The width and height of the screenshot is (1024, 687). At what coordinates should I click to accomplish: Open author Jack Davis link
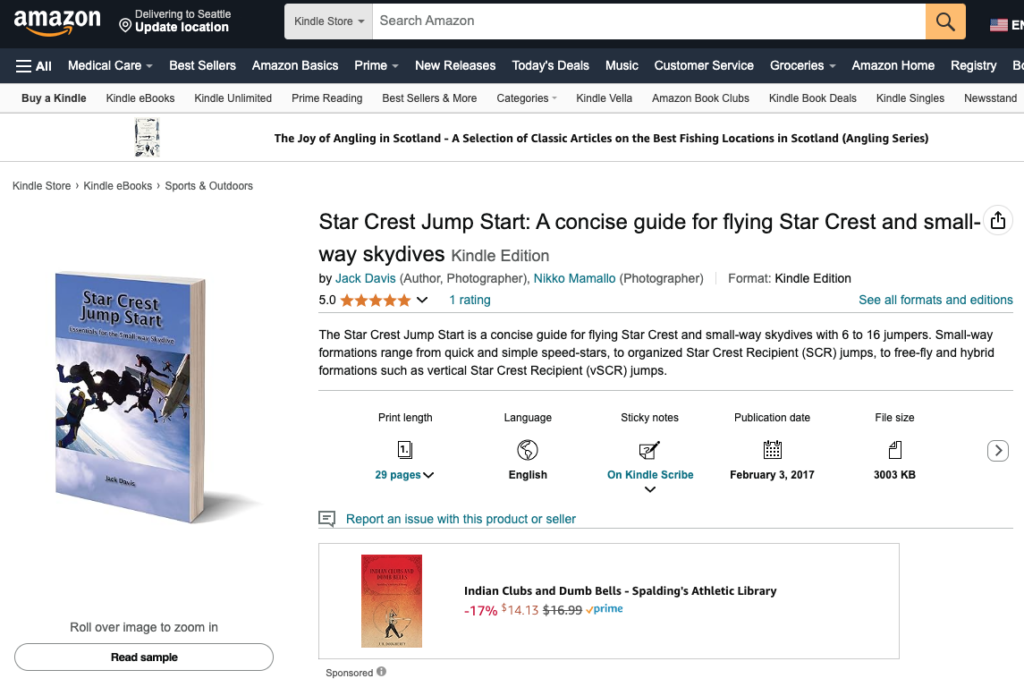[x=365, y=278]
